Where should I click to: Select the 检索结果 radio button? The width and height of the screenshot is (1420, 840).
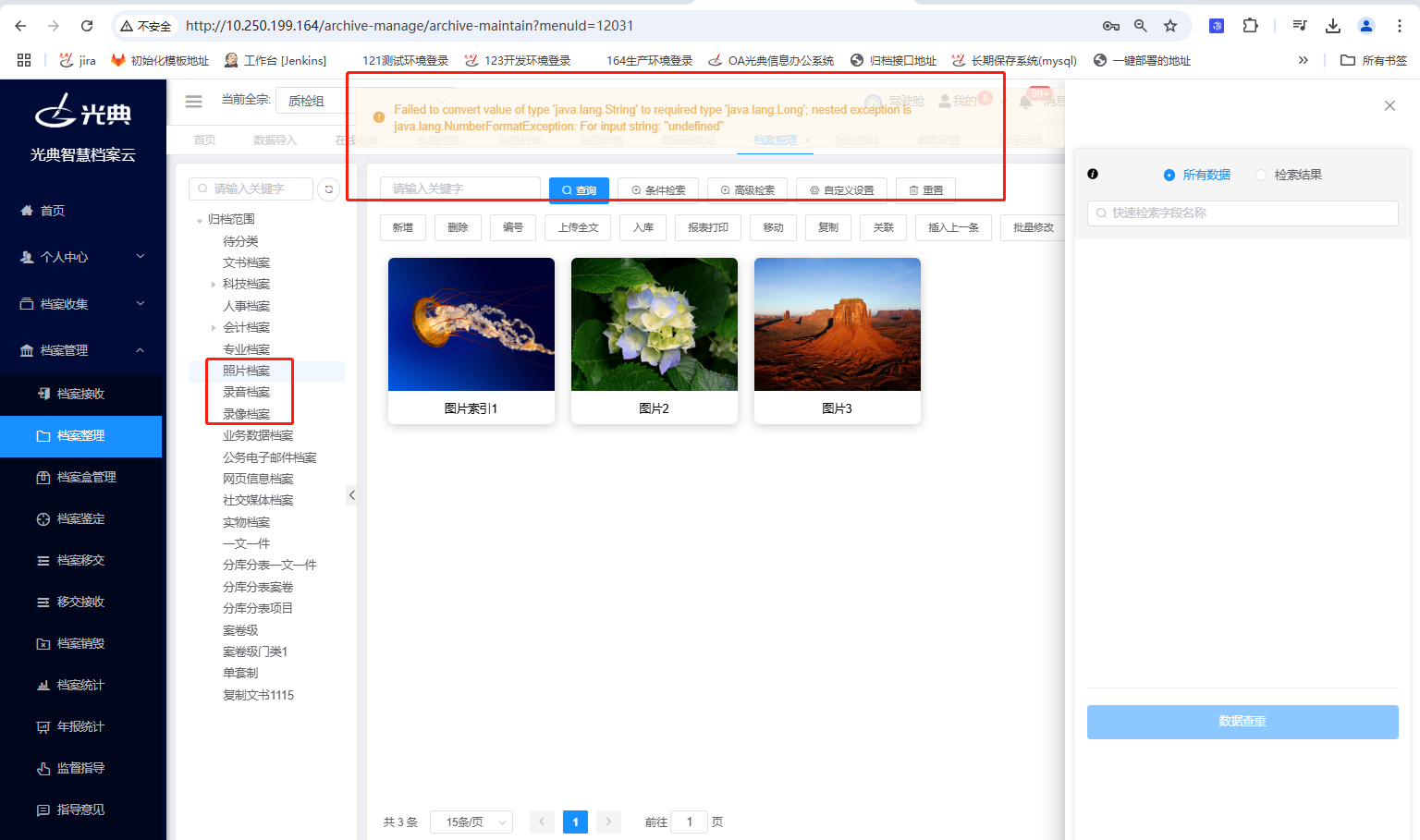pos(1261,175)
